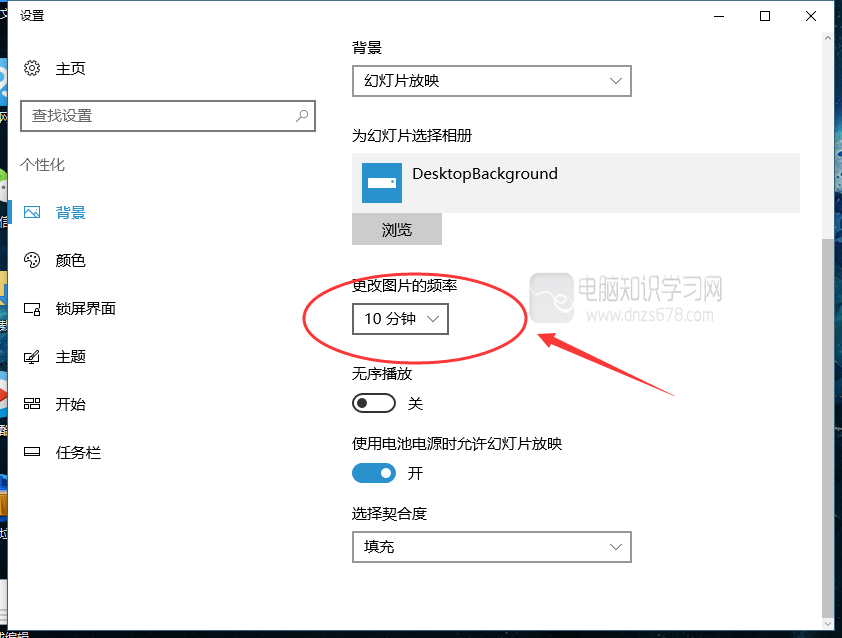Image resolution: width=842 pixels, height=638 pixels.
Task: Click the 主题 theme brush icon
Action: point(32,357)
